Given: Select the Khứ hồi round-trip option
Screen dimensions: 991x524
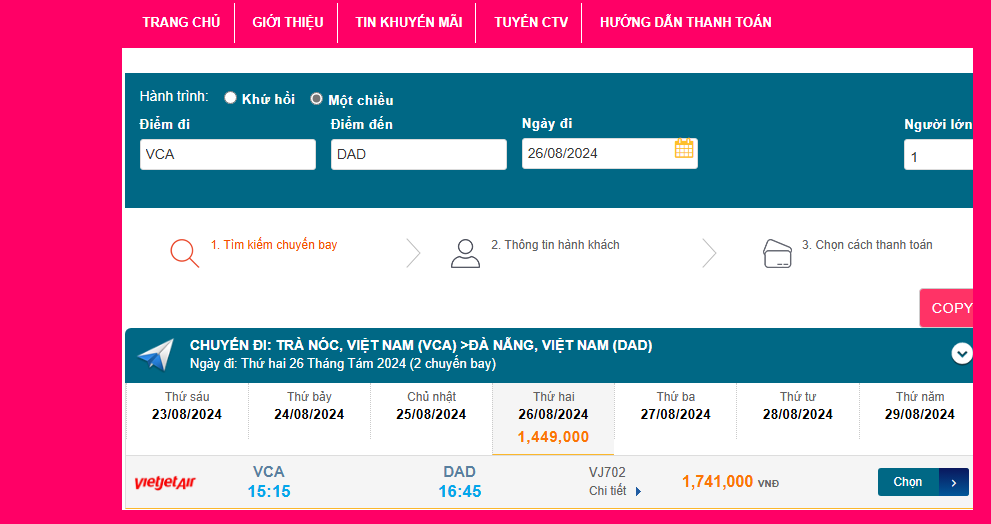Looking at the screenshot, I should point(231,98).
